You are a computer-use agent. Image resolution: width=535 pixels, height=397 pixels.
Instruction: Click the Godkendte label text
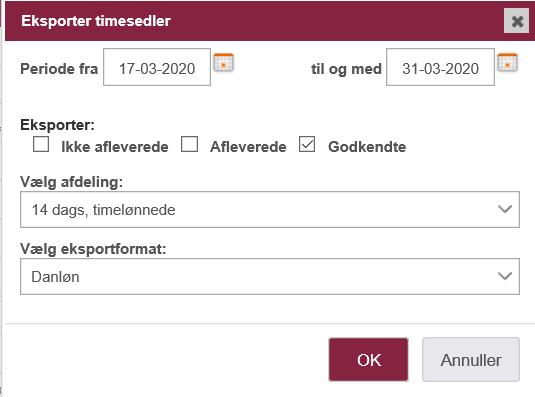pos(367,147)
